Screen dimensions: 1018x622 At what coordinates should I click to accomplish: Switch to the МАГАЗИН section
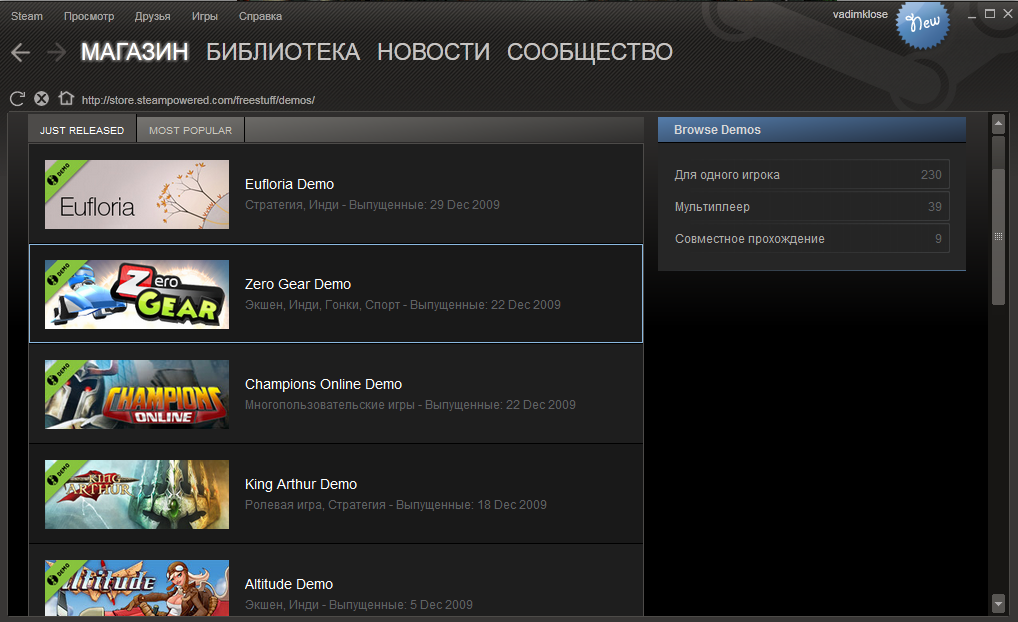[x=134, y=52]
